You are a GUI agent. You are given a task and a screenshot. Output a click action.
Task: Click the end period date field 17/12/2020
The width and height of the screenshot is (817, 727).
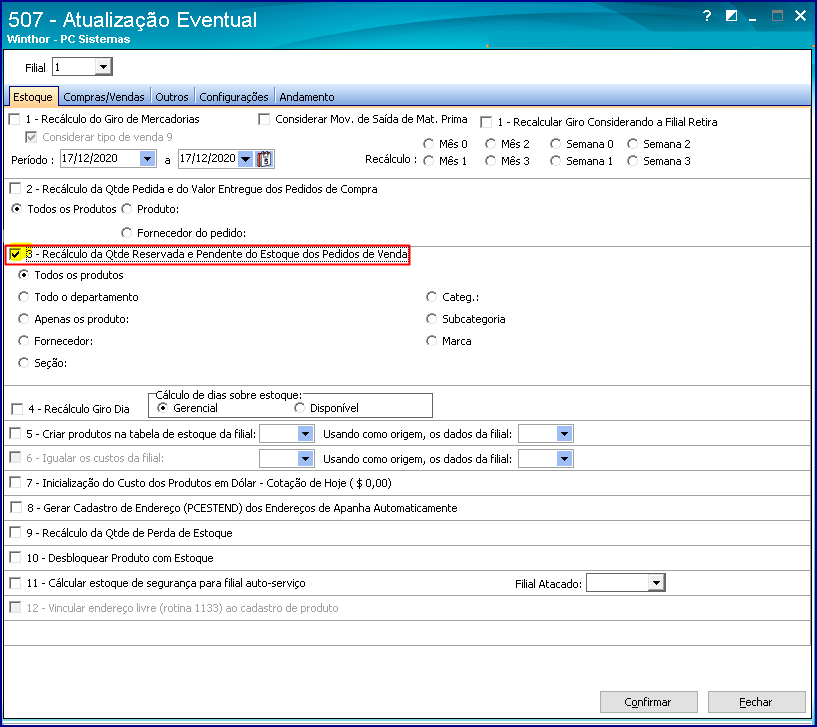[208, 158]
